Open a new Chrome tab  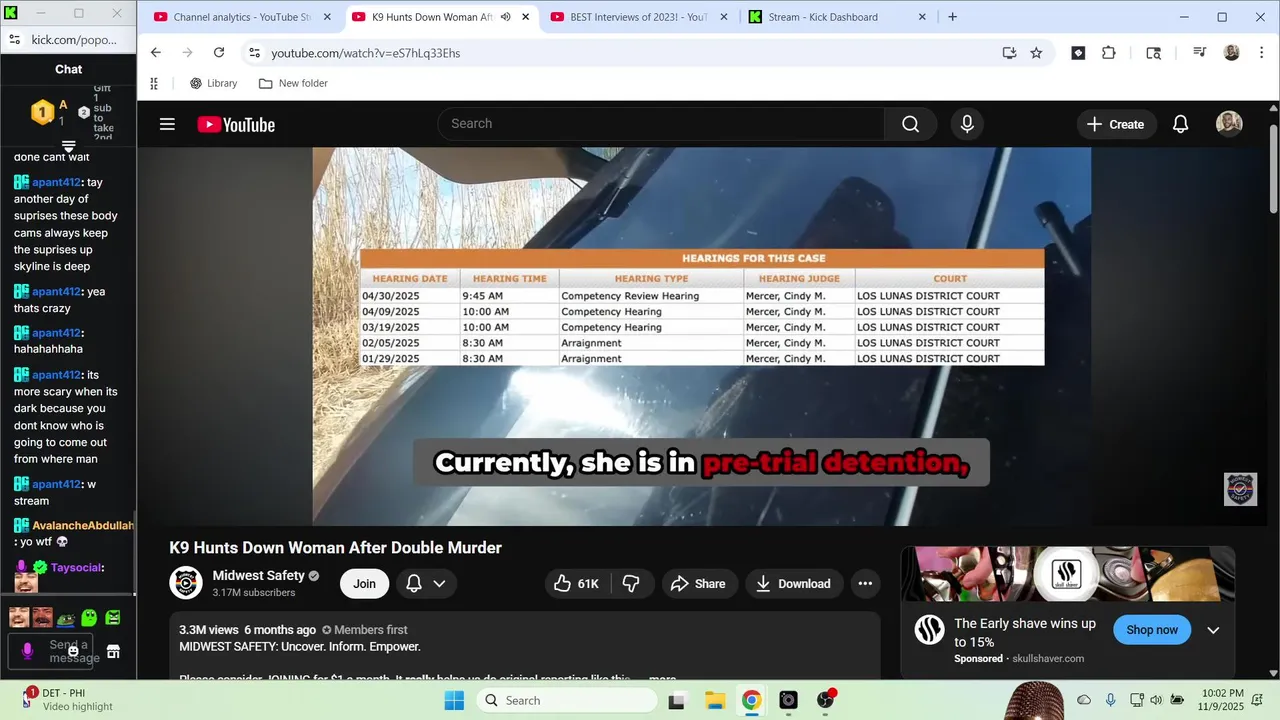coord(952,17)
